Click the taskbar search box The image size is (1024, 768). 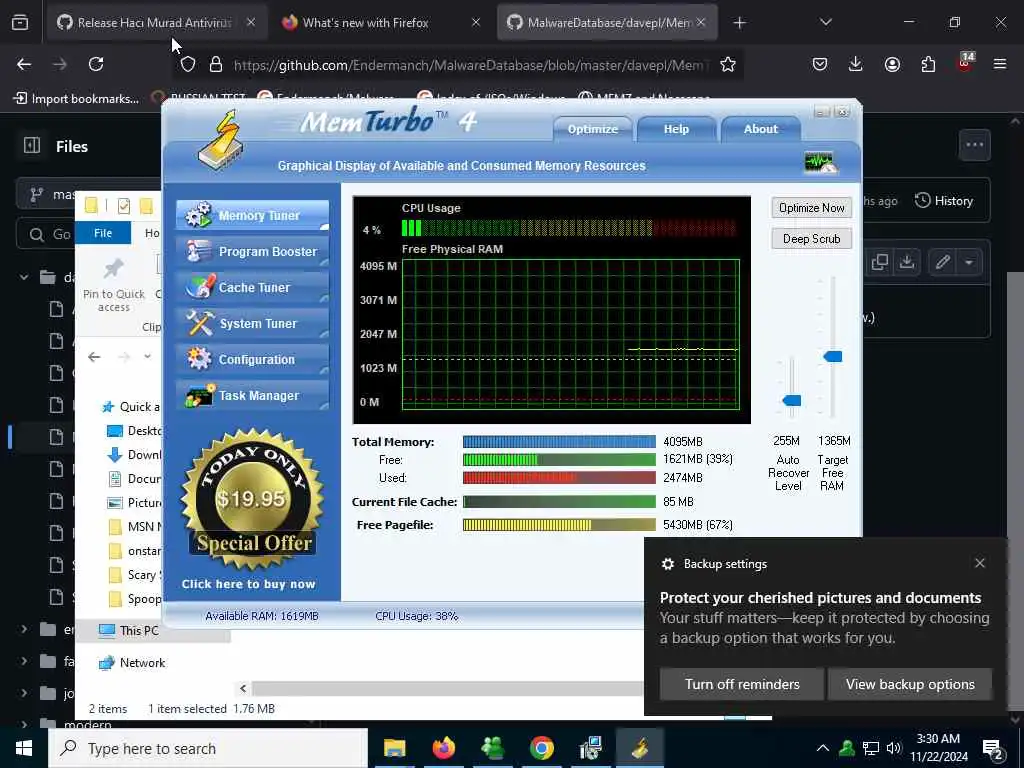(208, 748)
